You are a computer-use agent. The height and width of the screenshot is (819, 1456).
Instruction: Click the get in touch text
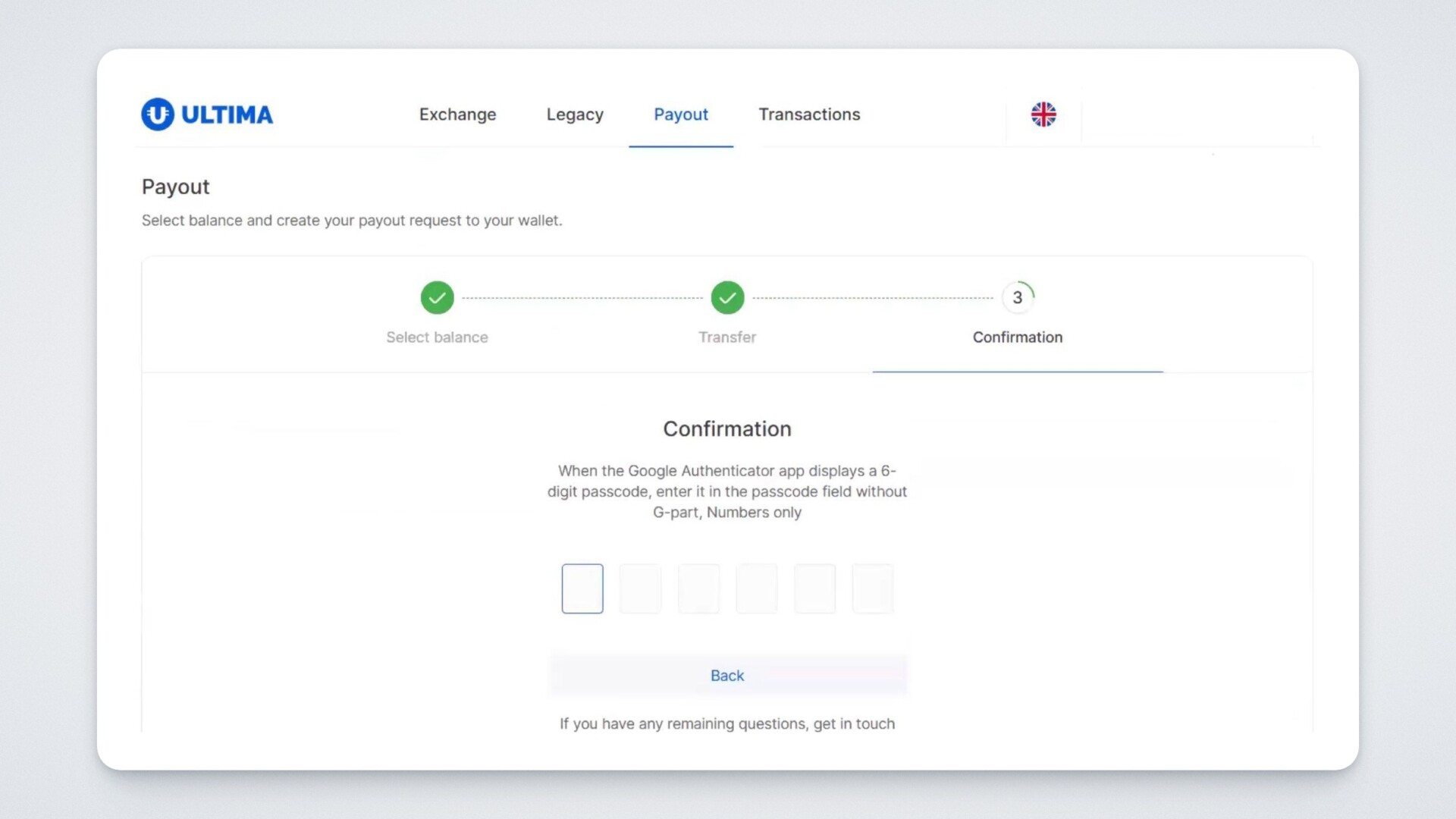854,724
